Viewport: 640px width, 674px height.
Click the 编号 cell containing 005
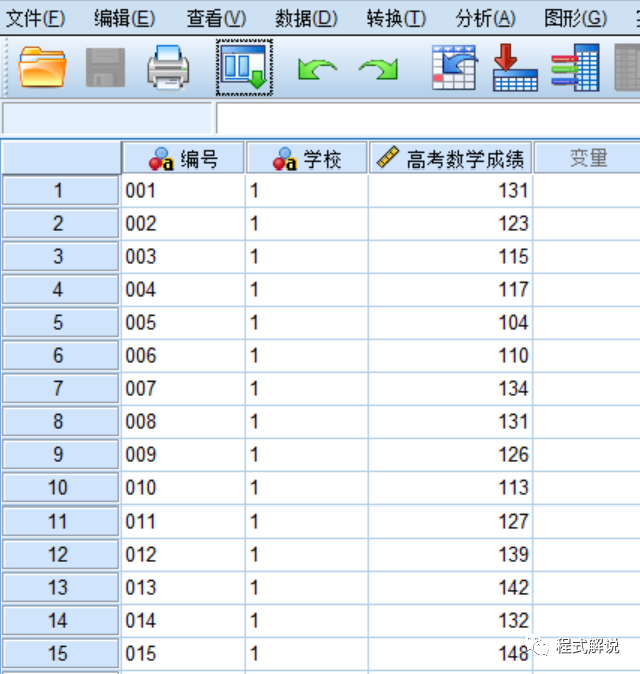tap(184, 322)
